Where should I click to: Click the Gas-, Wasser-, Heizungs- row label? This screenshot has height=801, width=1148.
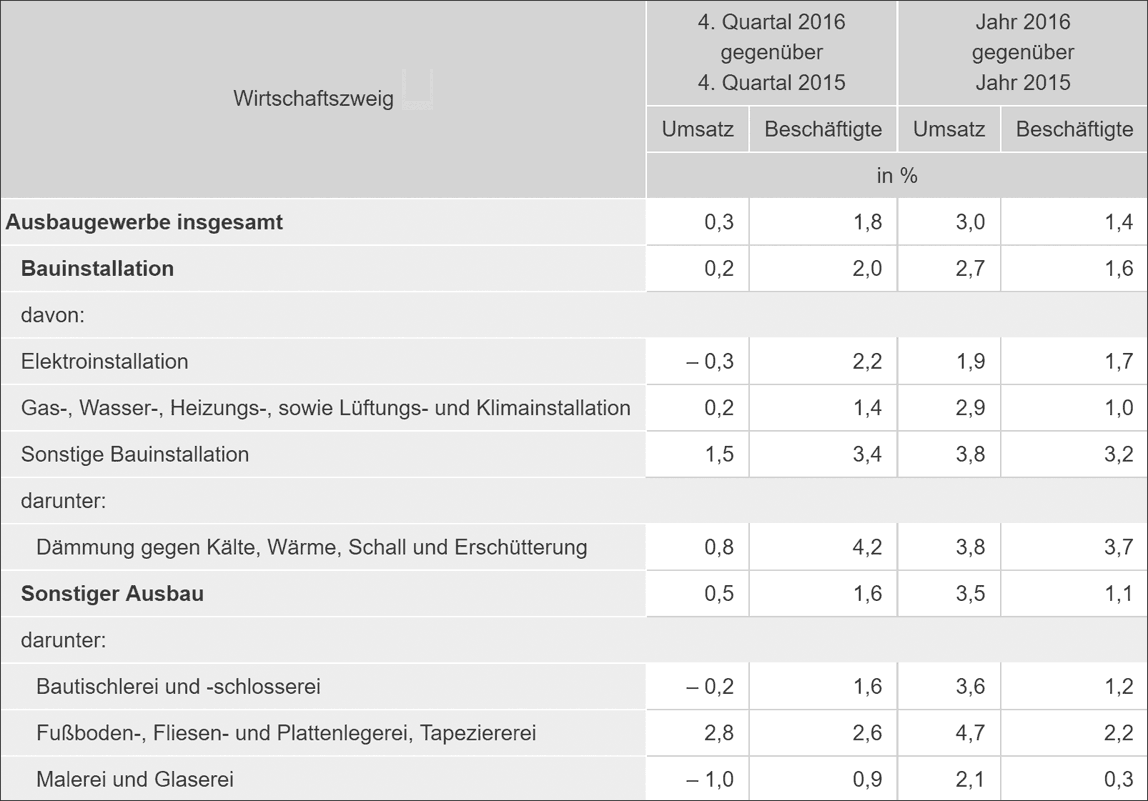point(326,408)
